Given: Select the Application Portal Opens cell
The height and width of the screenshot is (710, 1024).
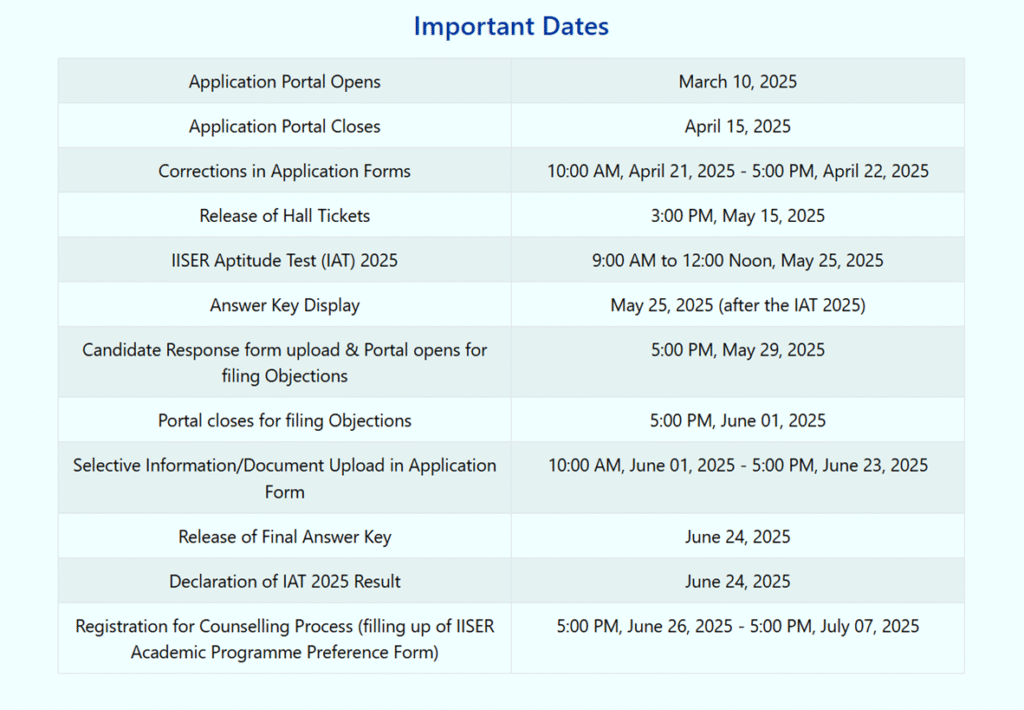Looking at the screenshot, I should point(285,82).
